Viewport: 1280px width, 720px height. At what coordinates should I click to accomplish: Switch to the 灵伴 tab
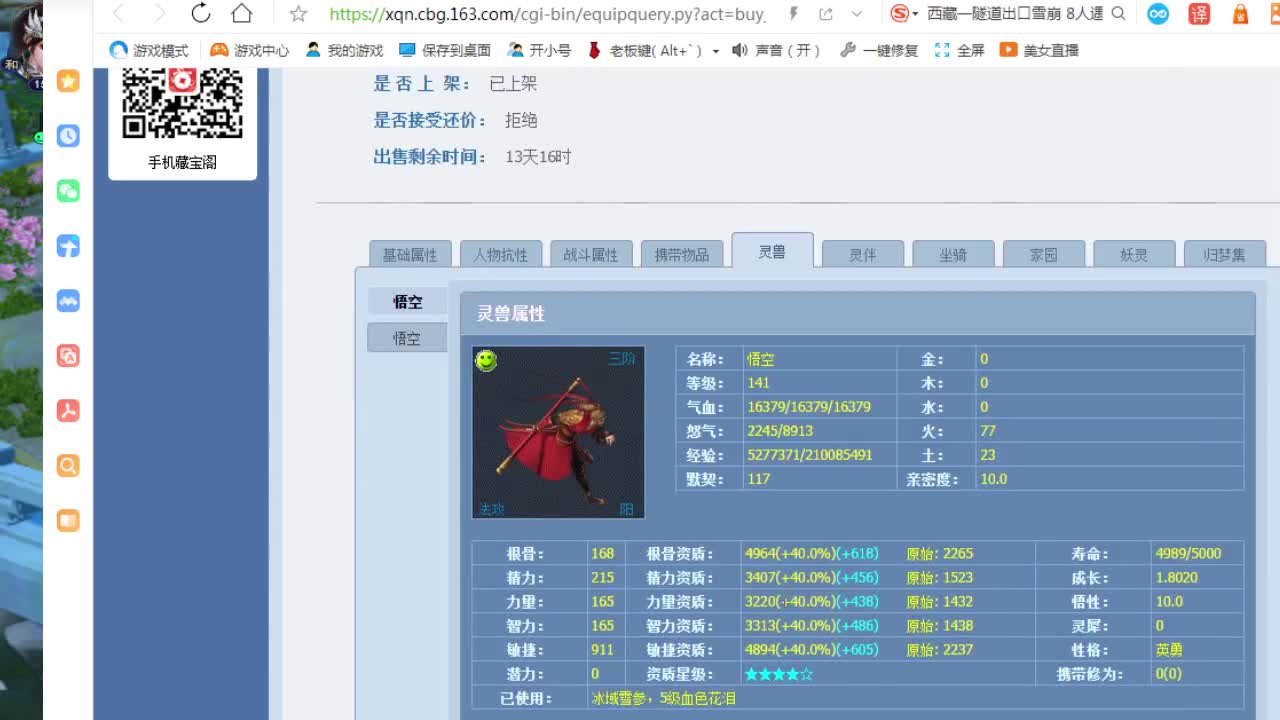click(x=863, y=255)
